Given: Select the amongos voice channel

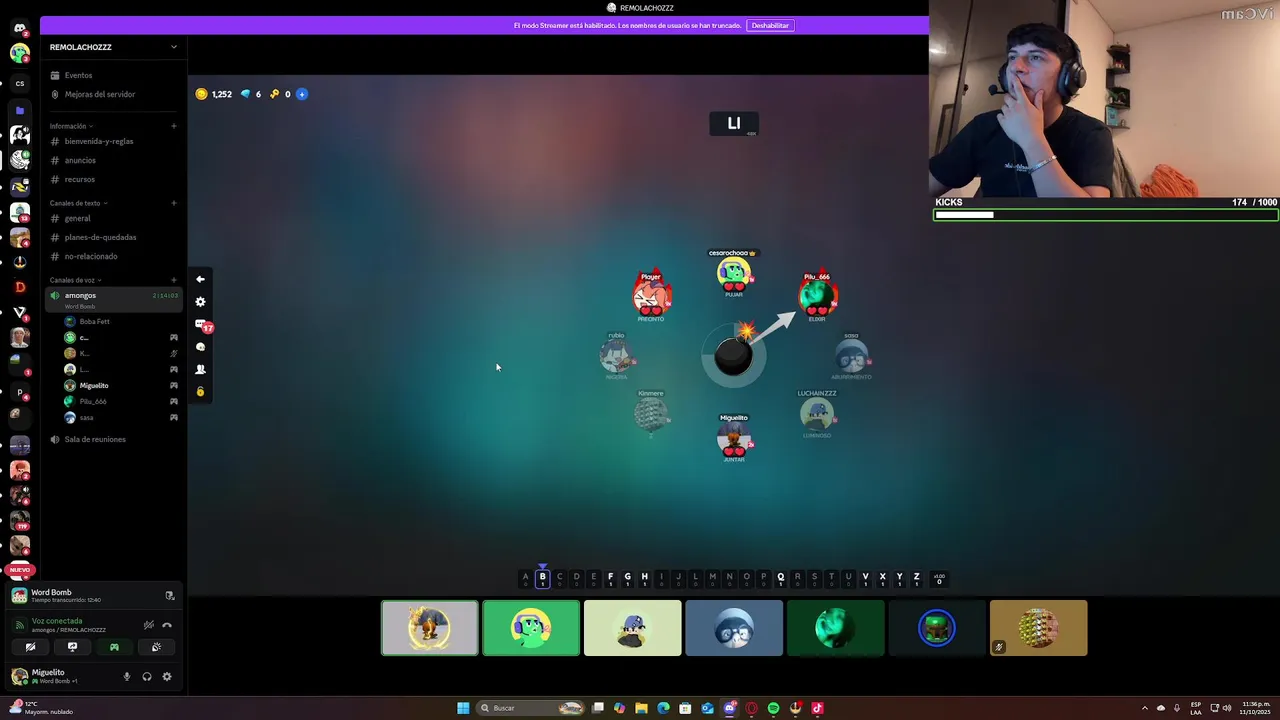Looking at the screenshot, I should [113, 299].
